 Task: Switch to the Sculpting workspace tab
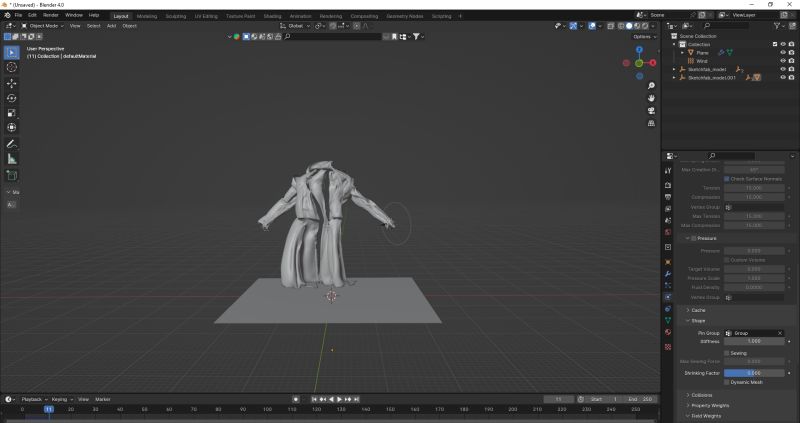tap(176, 16)
